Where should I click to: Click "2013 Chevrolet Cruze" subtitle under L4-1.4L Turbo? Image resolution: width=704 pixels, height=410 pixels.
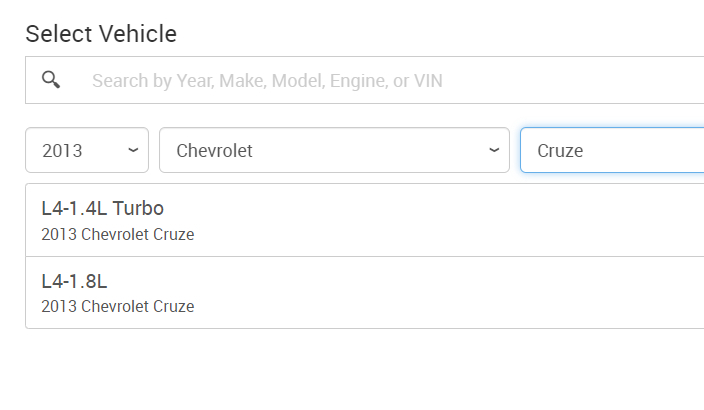coord(117,235)
